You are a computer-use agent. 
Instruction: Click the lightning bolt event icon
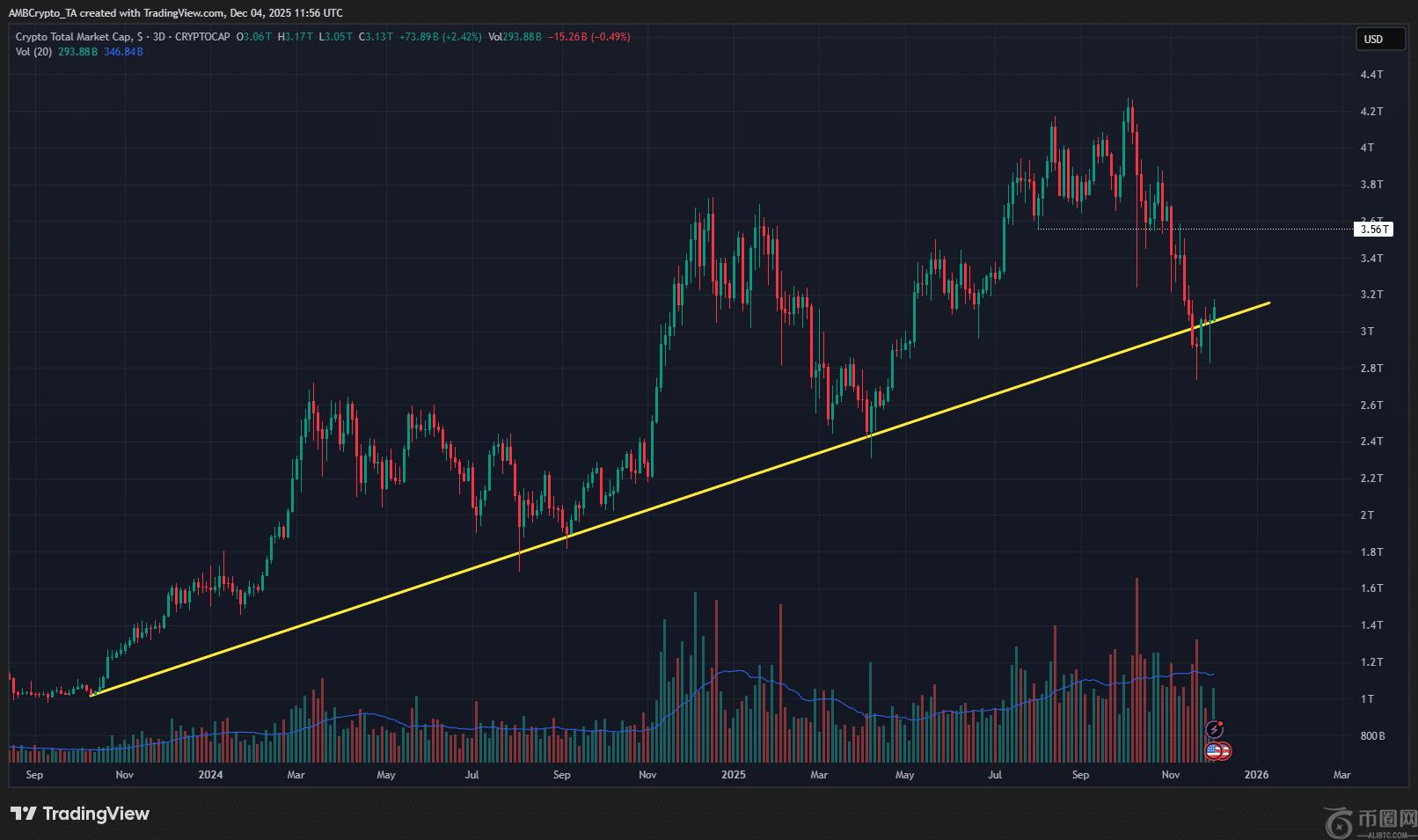tap(1215, 729)
